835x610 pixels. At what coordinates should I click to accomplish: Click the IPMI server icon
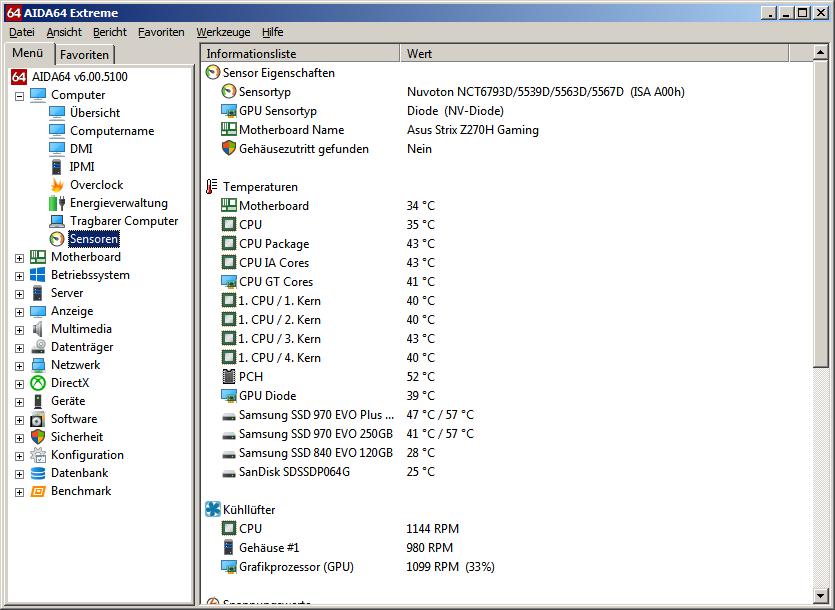(56, 167)
